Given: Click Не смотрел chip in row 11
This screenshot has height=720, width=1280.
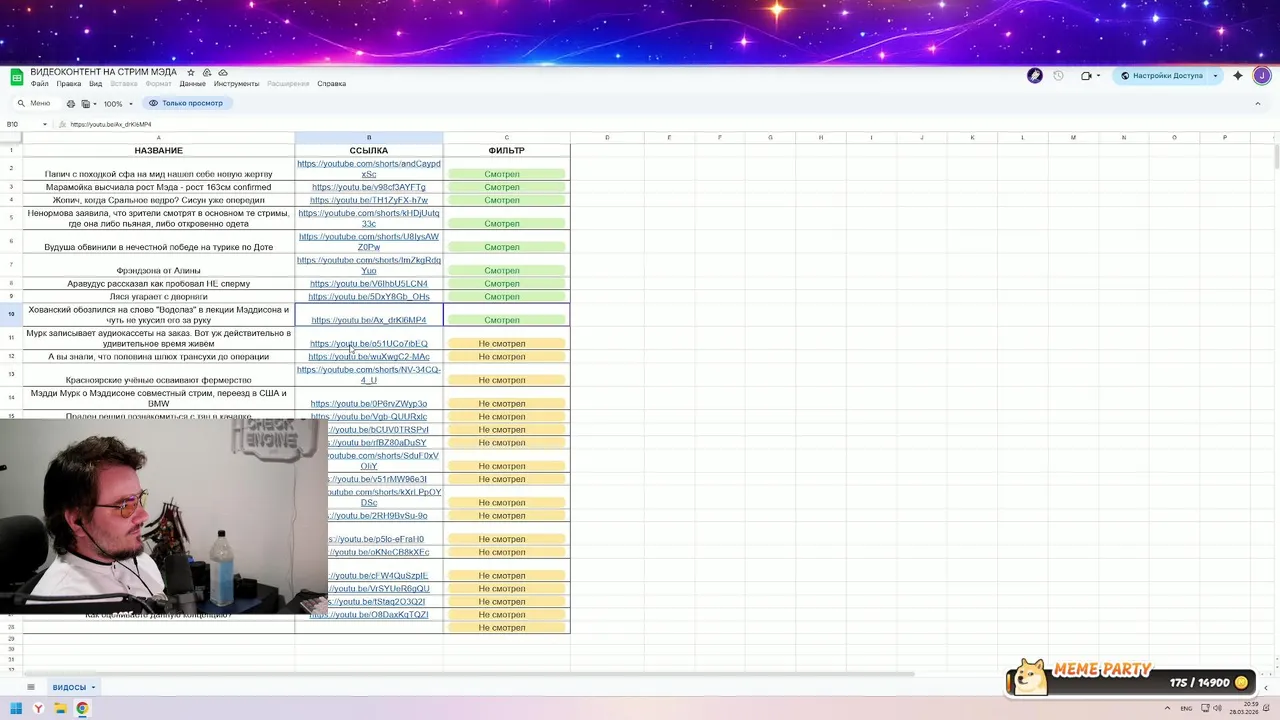Looking at the screenshot, I should point(506,344).
